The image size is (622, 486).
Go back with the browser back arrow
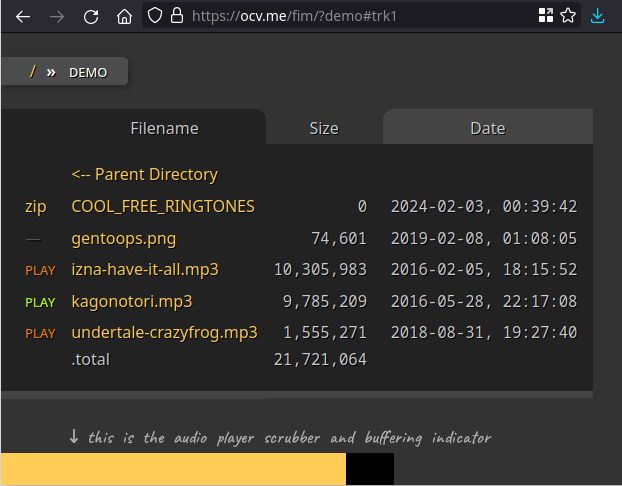point(23,17)
